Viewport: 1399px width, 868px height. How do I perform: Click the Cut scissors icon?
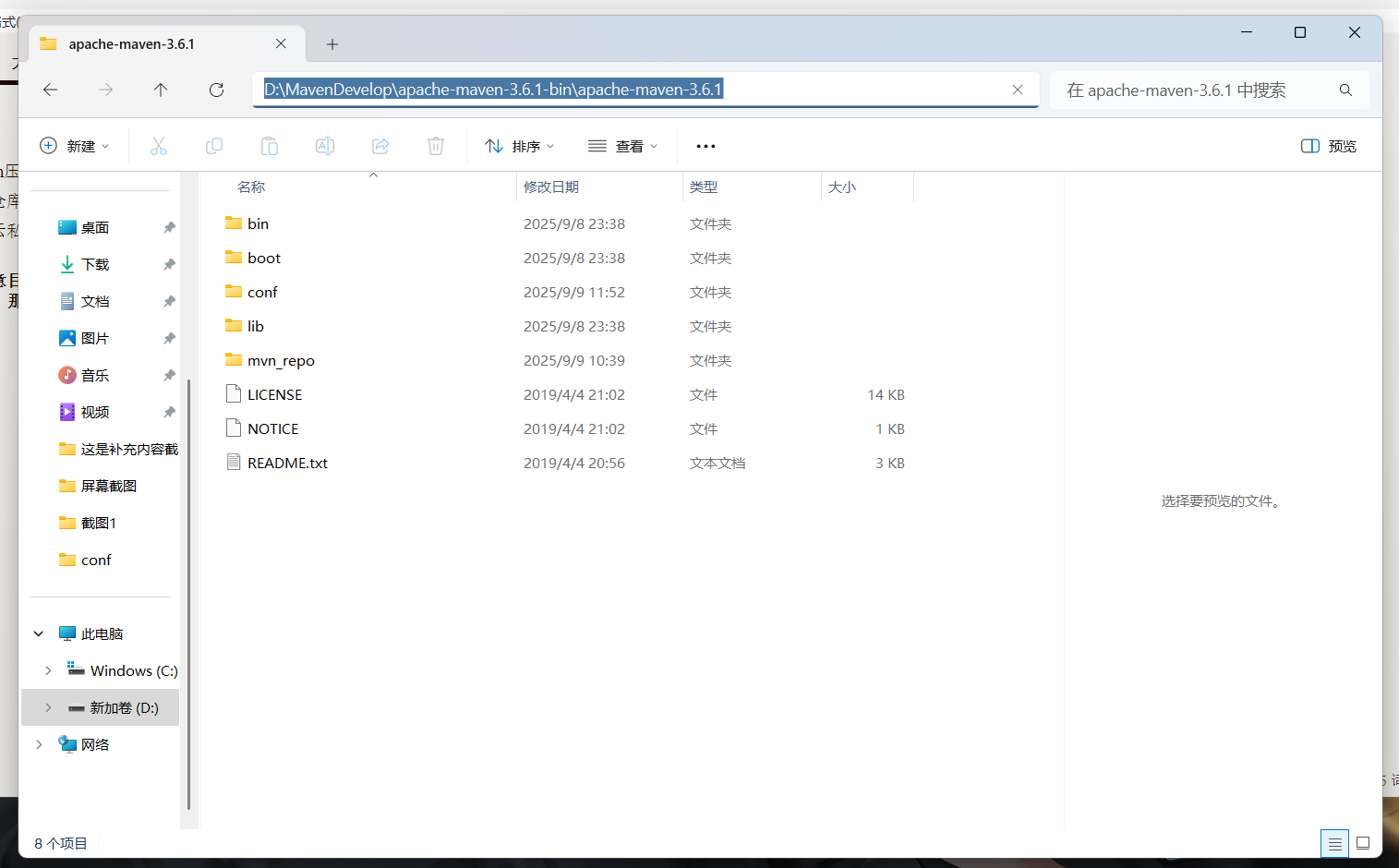[x=159, y=146]
